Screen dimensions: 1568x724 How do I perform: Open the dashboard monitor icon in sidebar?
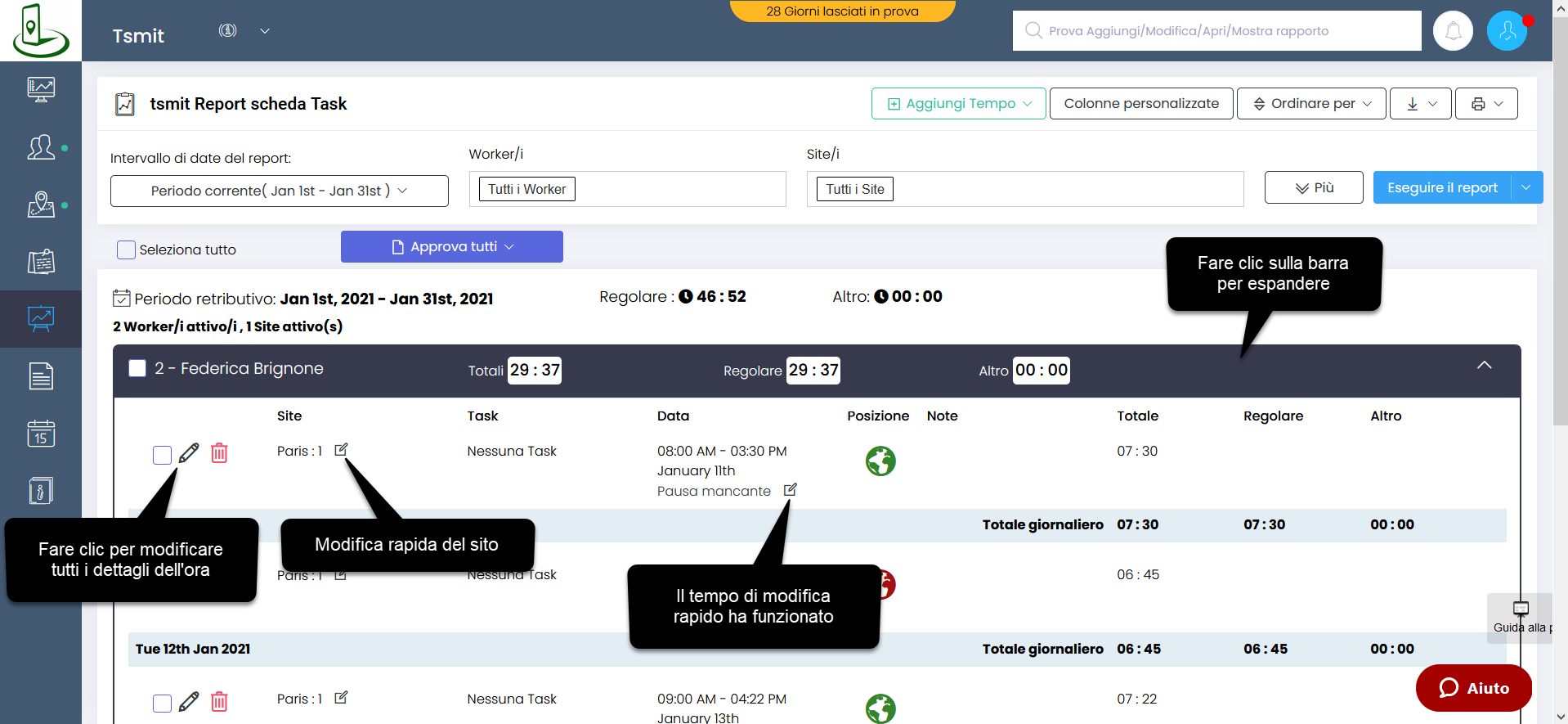point(41,88)
